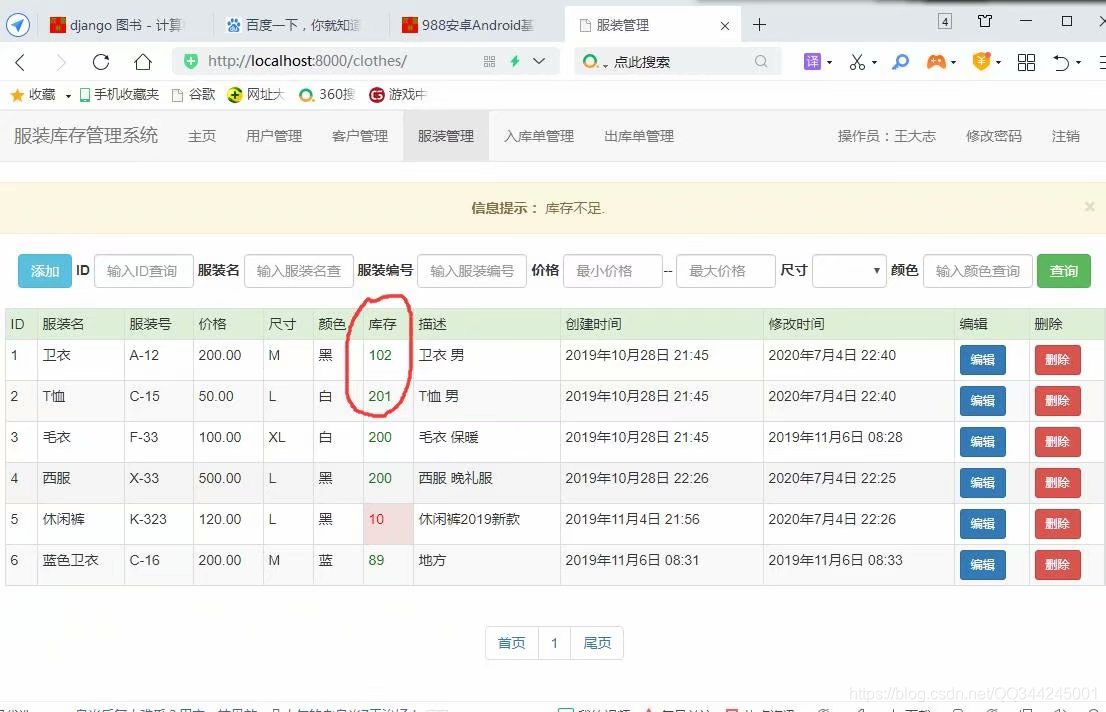Open the star 收藏 favorites button
Screen dimensions: 1106x712
[33, 95]
